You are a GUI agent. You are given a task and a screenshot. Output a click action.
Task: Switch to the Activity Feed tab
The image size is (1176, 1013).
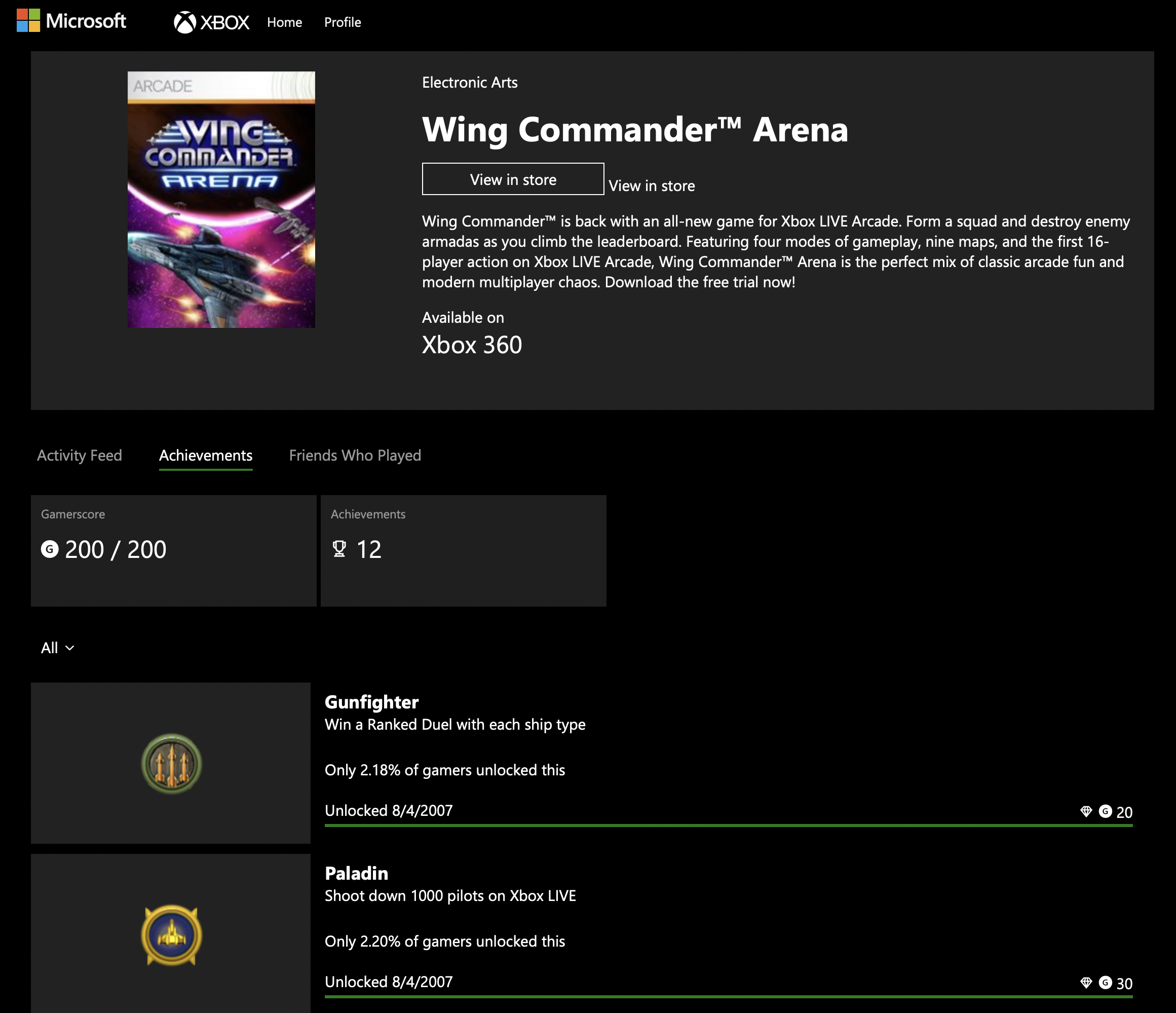tap(80, 455)
